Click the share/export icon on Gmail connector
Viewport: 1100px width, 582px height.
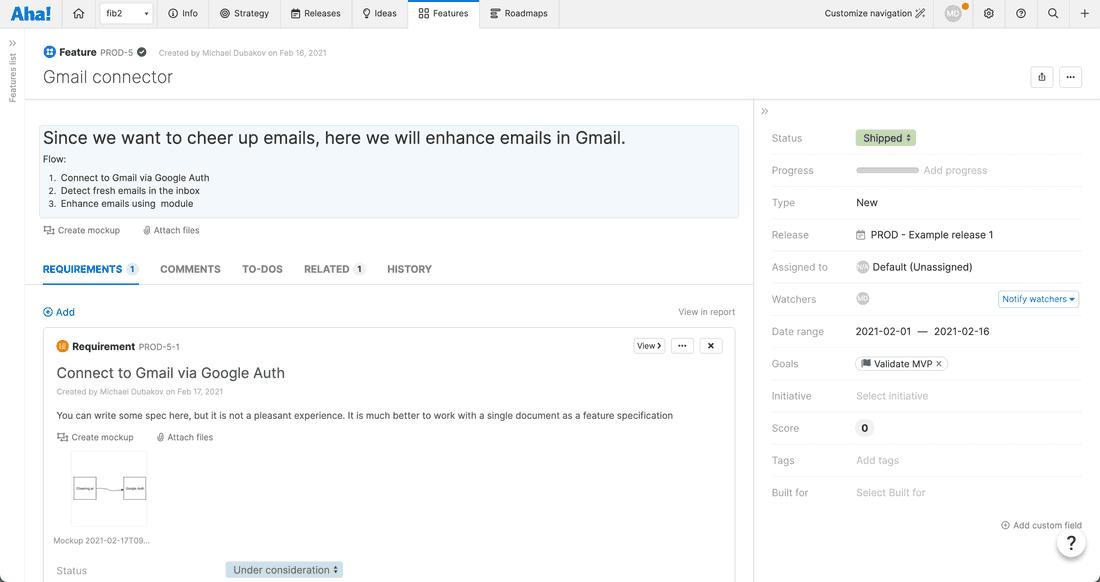1041,76
